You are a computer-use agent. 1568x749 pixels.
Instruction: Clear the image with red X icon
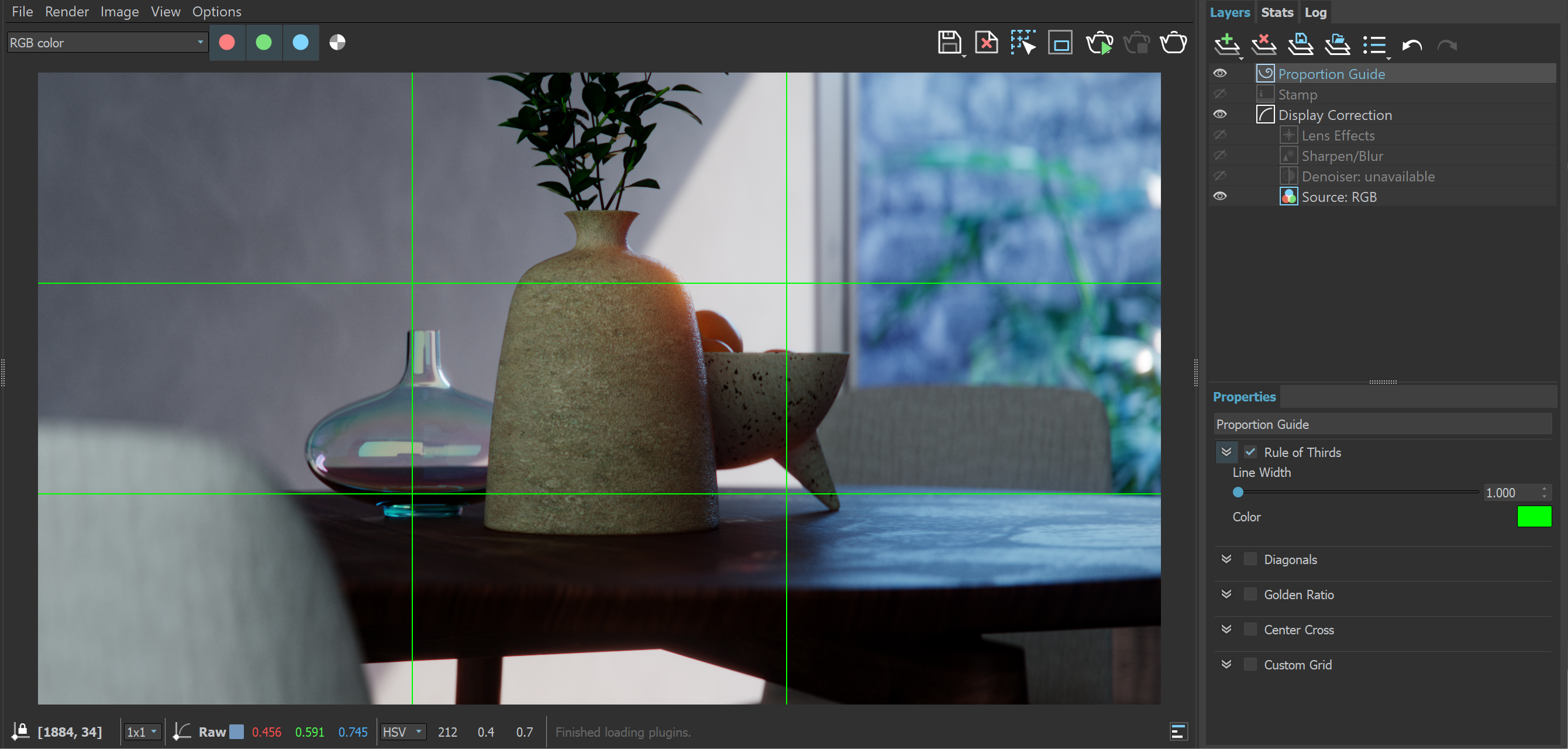tap(986, 43)
